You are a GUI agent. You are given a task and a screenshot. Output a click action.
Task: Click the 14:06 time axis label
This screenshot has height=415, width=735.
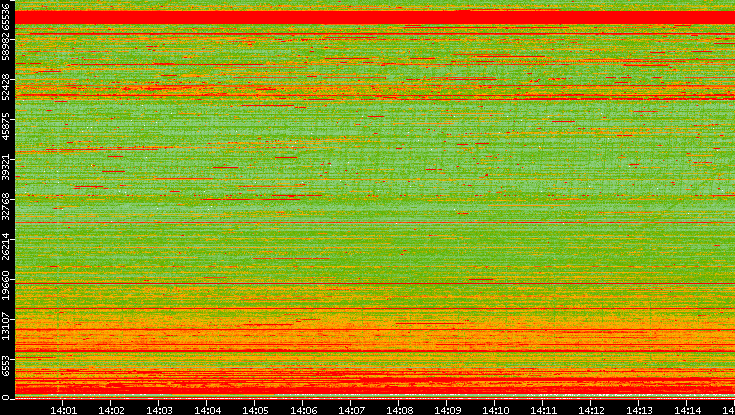coord(303,410)
